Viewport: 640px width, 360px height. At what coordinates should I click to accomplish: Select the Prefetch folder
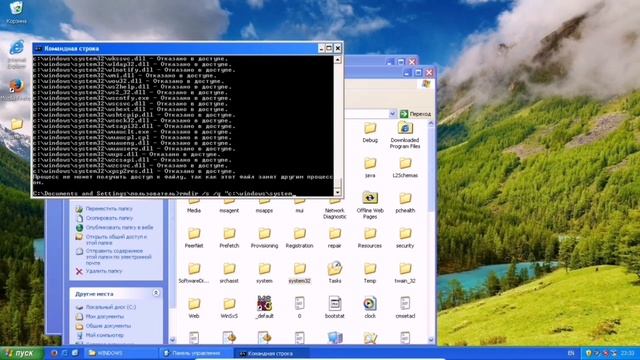click(x=229, y=238)
